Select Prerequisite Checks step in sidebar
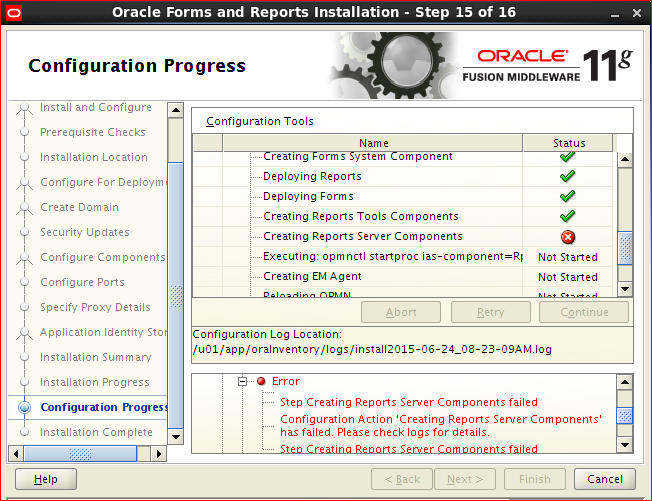 click(92, 132)
